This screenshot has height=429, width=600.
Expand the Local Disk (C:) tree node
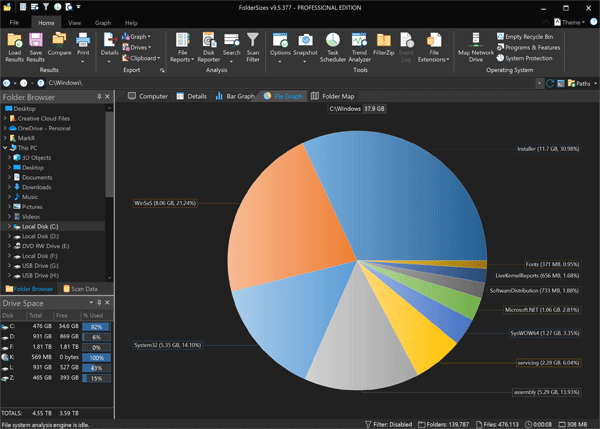[9, 226]
